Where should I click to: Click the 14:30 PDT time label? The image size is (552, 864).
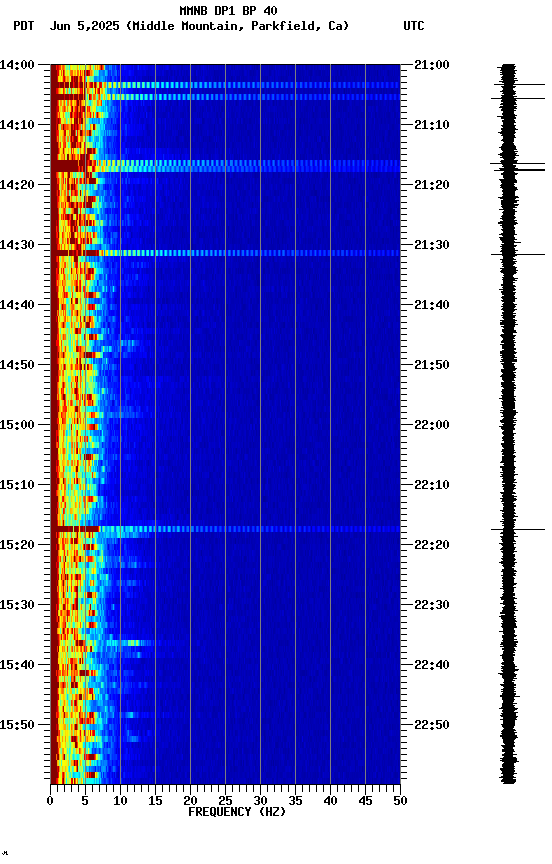click(x=17, y=245)
